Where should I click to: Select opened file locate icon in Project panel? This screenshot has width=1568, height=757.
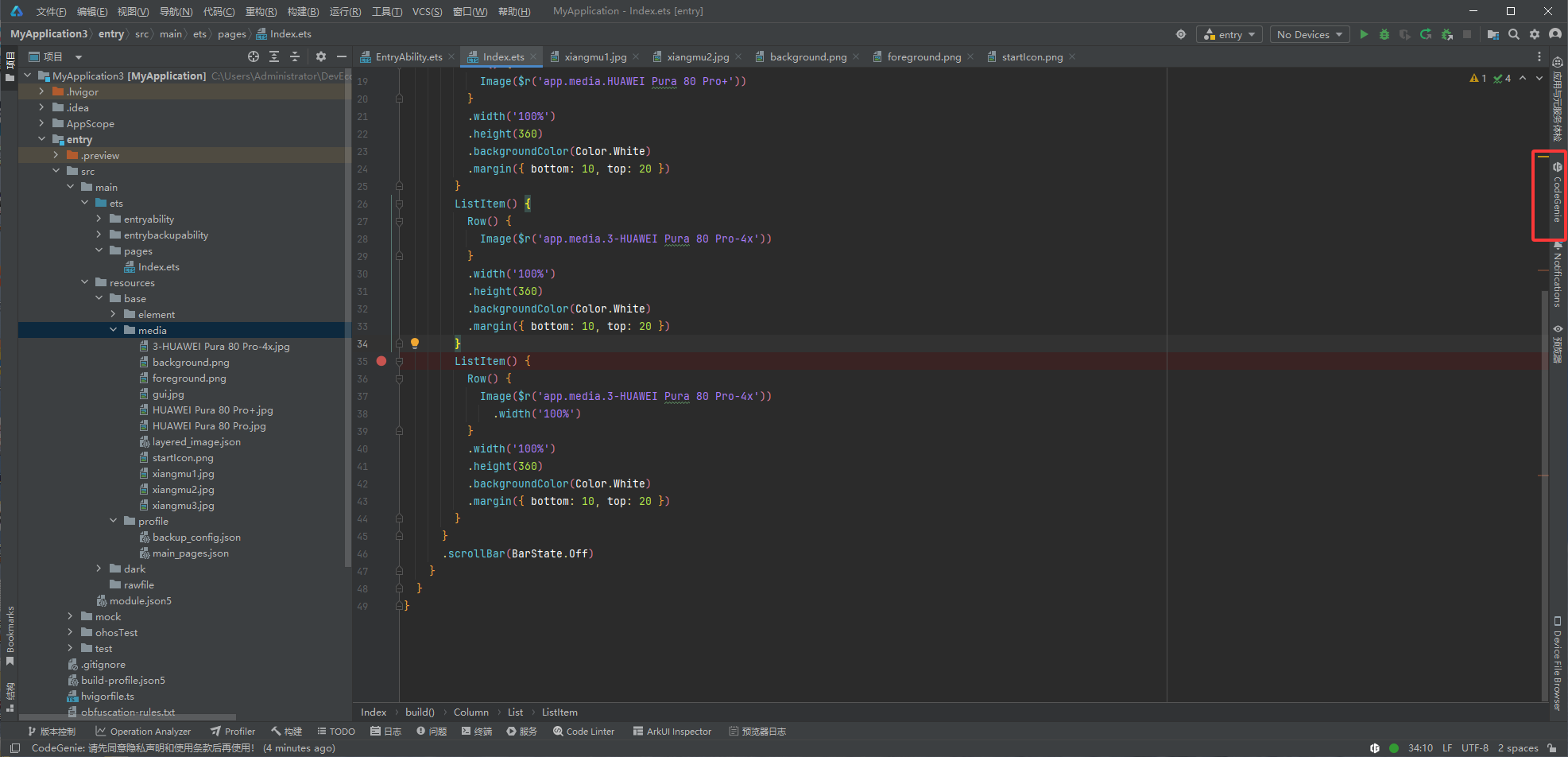tap(254, 56)
